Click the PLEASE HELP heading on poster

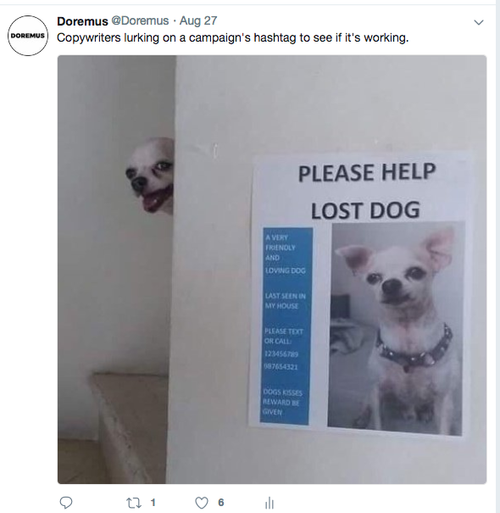tap(367, 173)
